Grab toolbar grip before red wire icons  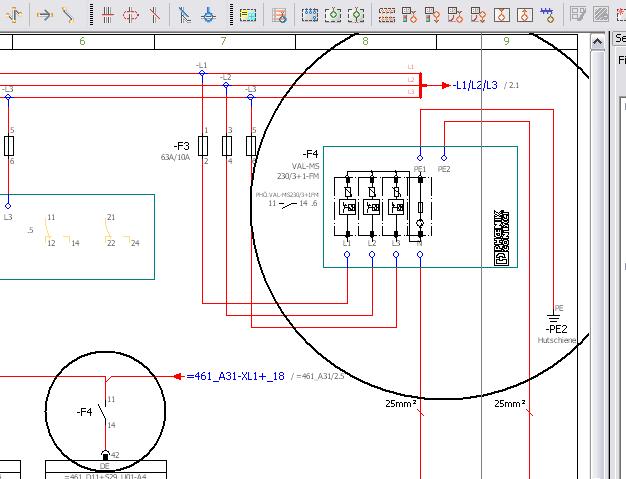91,15
